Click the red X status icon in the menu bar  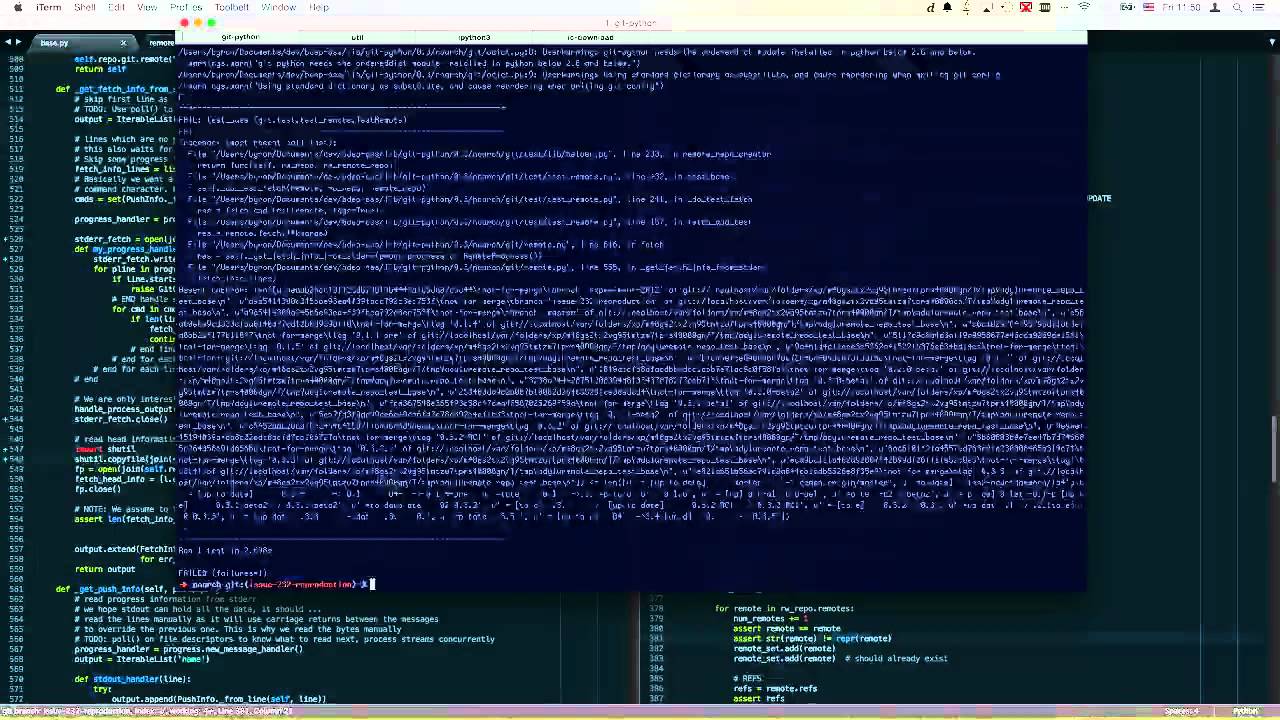tap(1026, 7)
